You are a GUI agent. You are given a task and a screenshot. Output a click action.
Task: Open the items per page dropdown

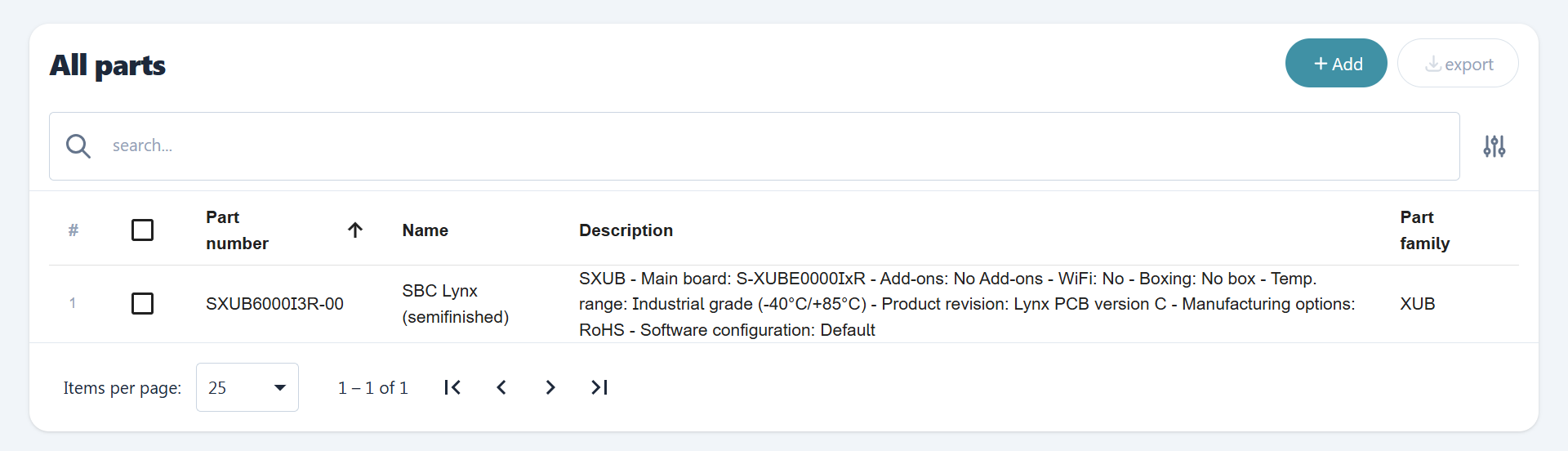click(x=247, y=387)
